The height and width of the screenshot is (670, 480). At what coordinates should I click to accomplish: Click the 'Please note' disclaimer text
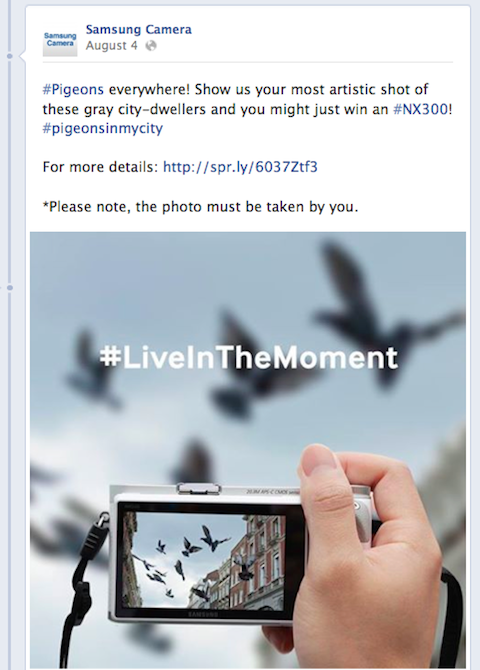click(200, 207)
